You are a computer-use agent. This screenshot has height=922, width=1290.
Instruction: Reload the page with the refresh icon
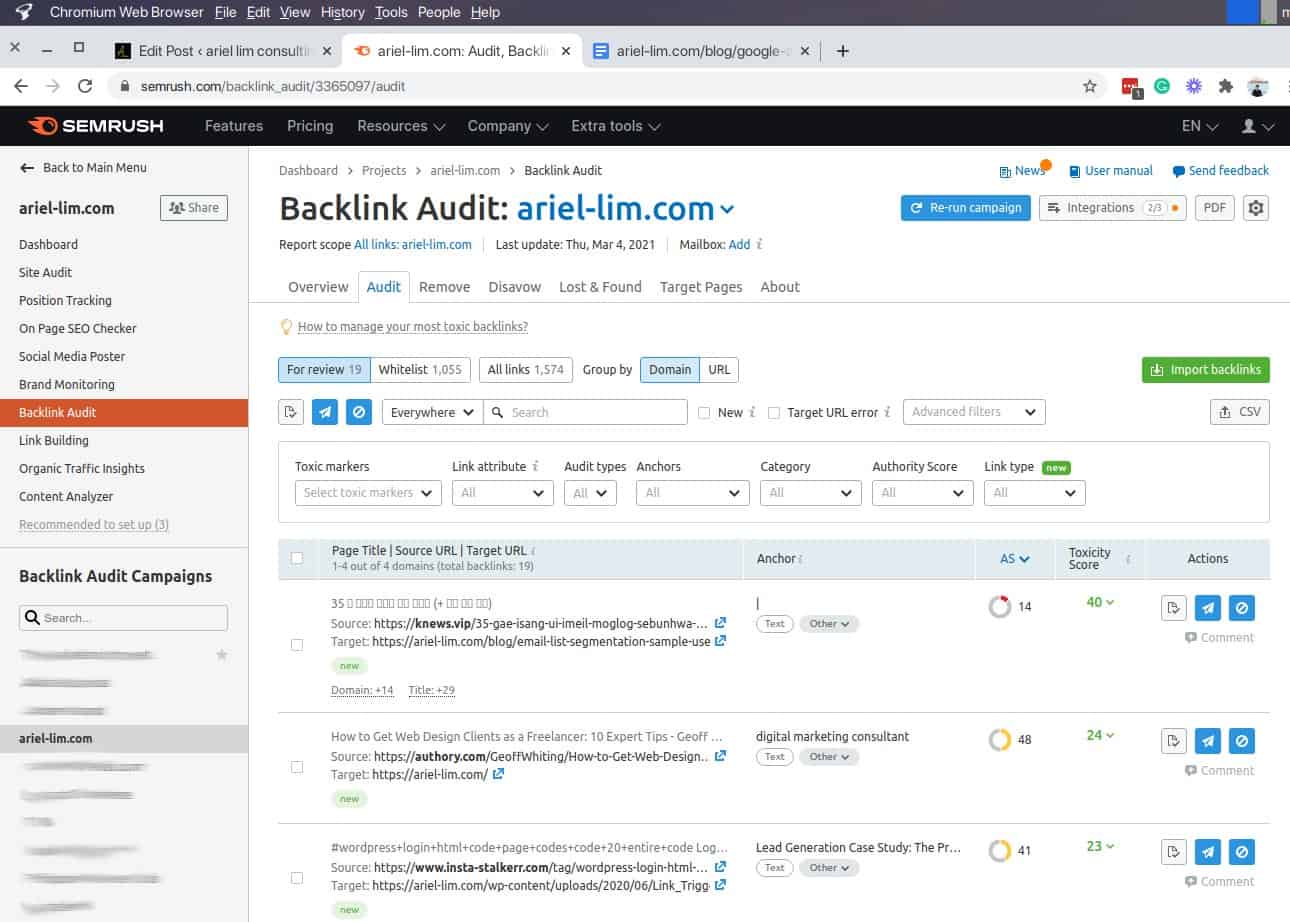point(85,86)
